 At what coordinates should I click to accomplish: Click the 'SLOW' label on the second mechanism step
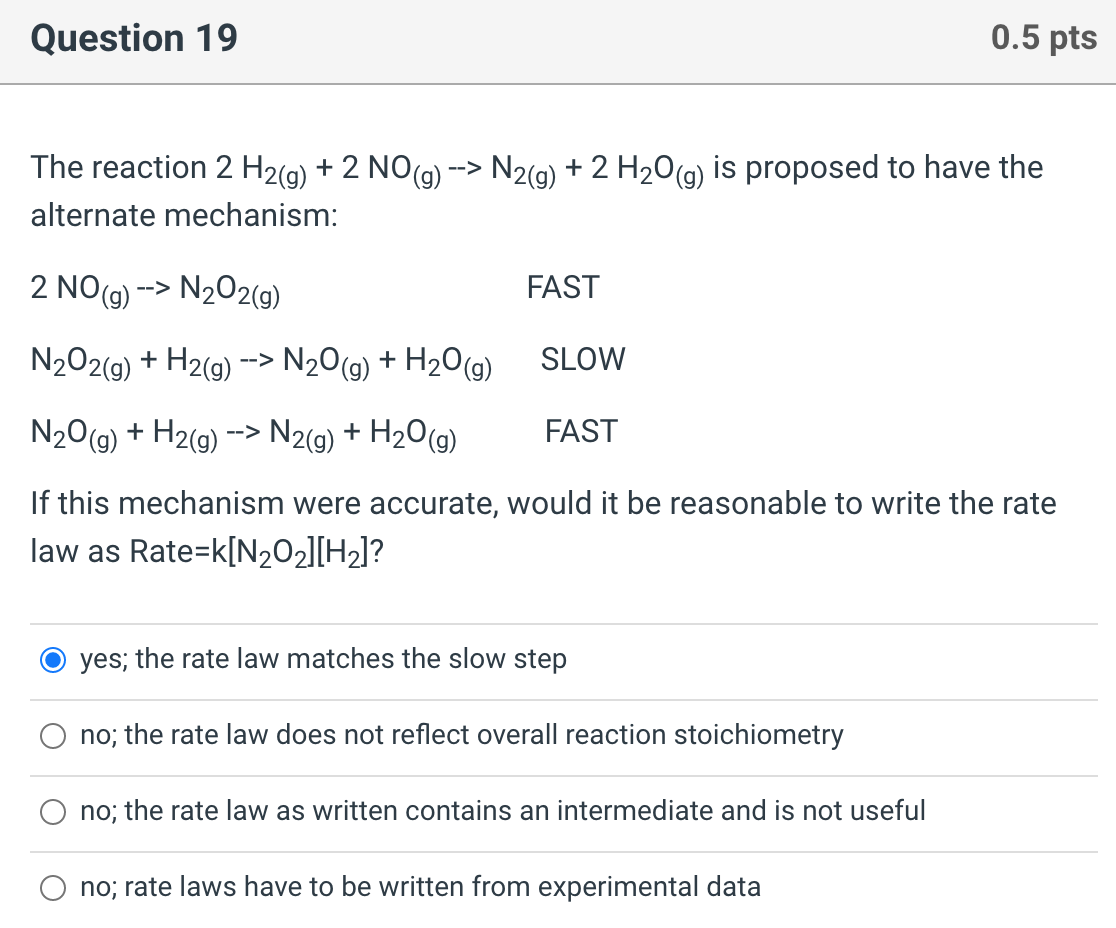(x=583, y=359)
